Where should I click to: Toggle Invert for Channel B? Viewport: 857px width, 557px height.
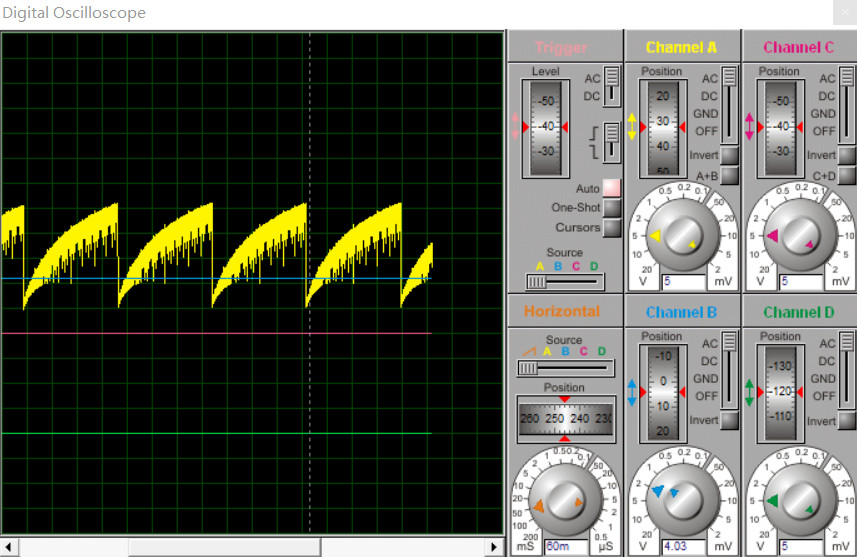coord(730,421)
